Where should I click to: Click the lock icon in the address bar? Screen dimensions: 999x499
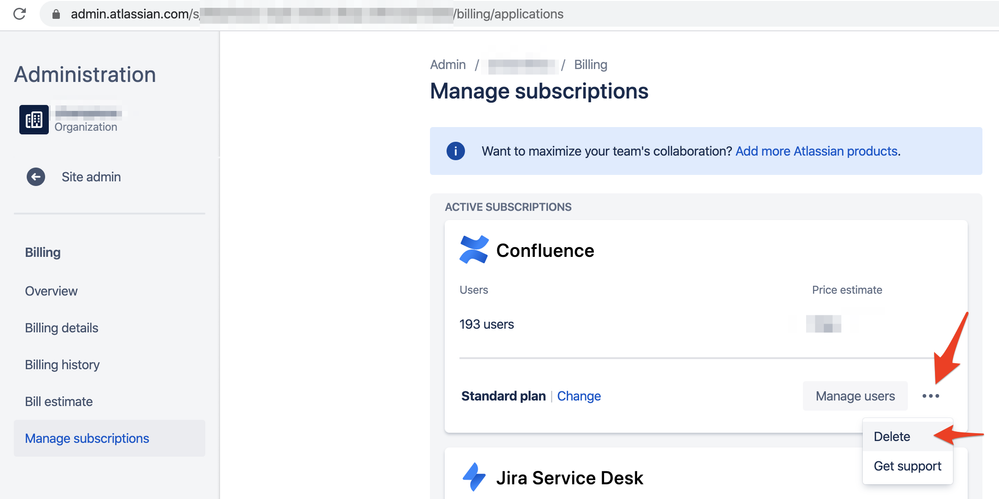click(57, 14)
